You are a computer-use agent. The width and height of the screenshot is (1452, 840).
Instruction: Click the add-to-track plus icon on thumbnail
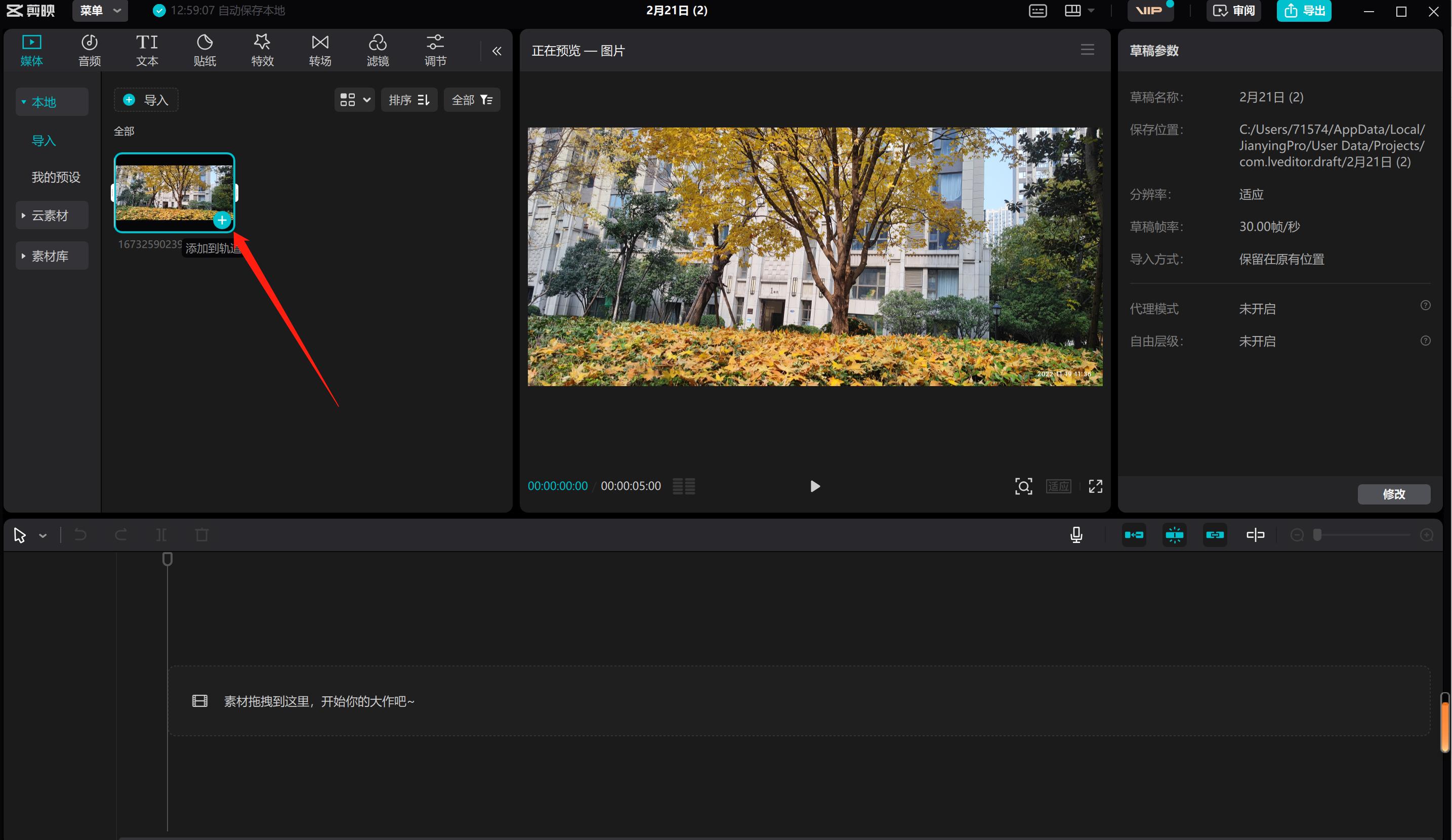tap(222, 220)
